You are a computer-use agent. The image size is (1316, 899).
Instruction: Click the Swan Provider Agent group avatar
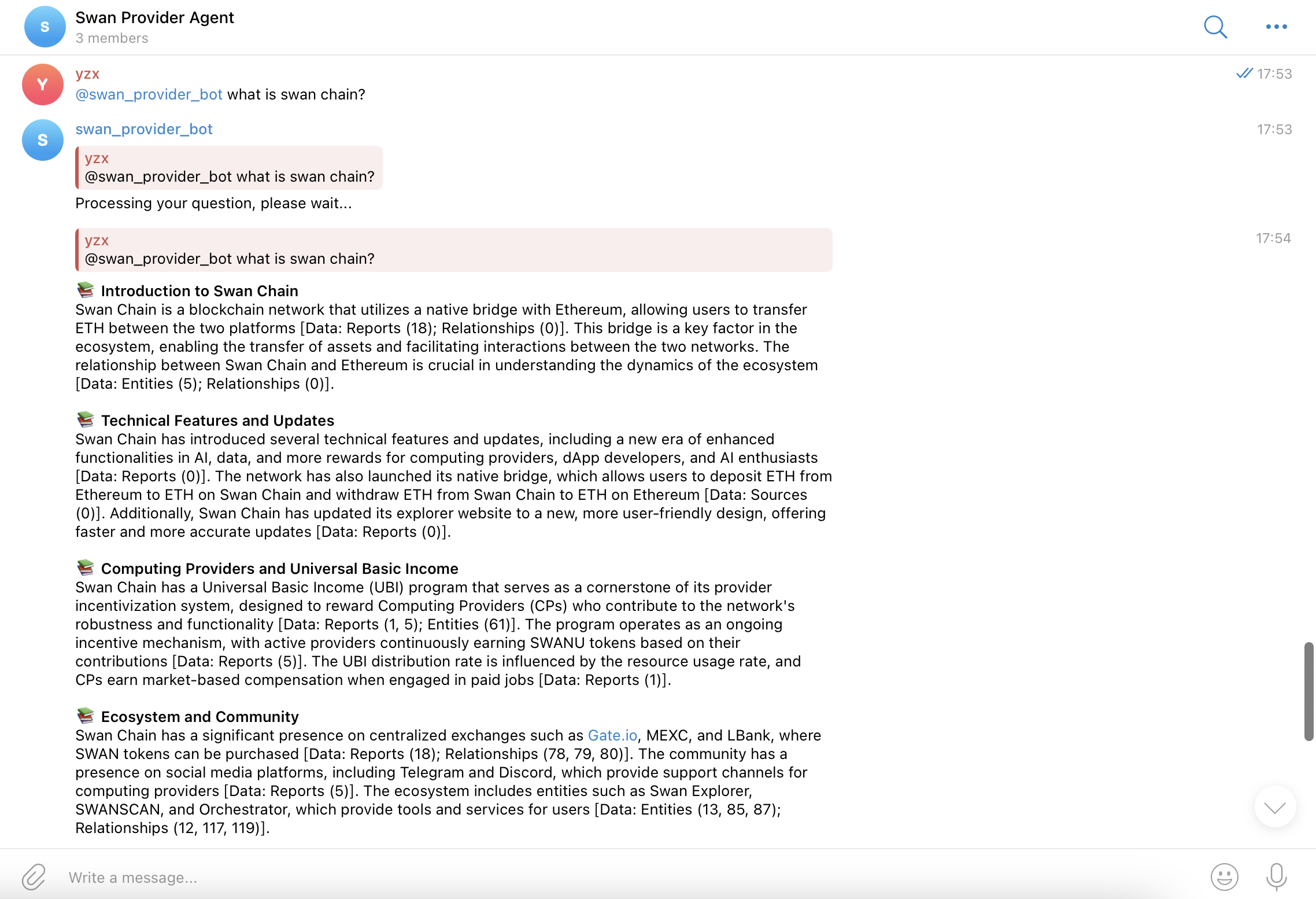click(45, 27)
